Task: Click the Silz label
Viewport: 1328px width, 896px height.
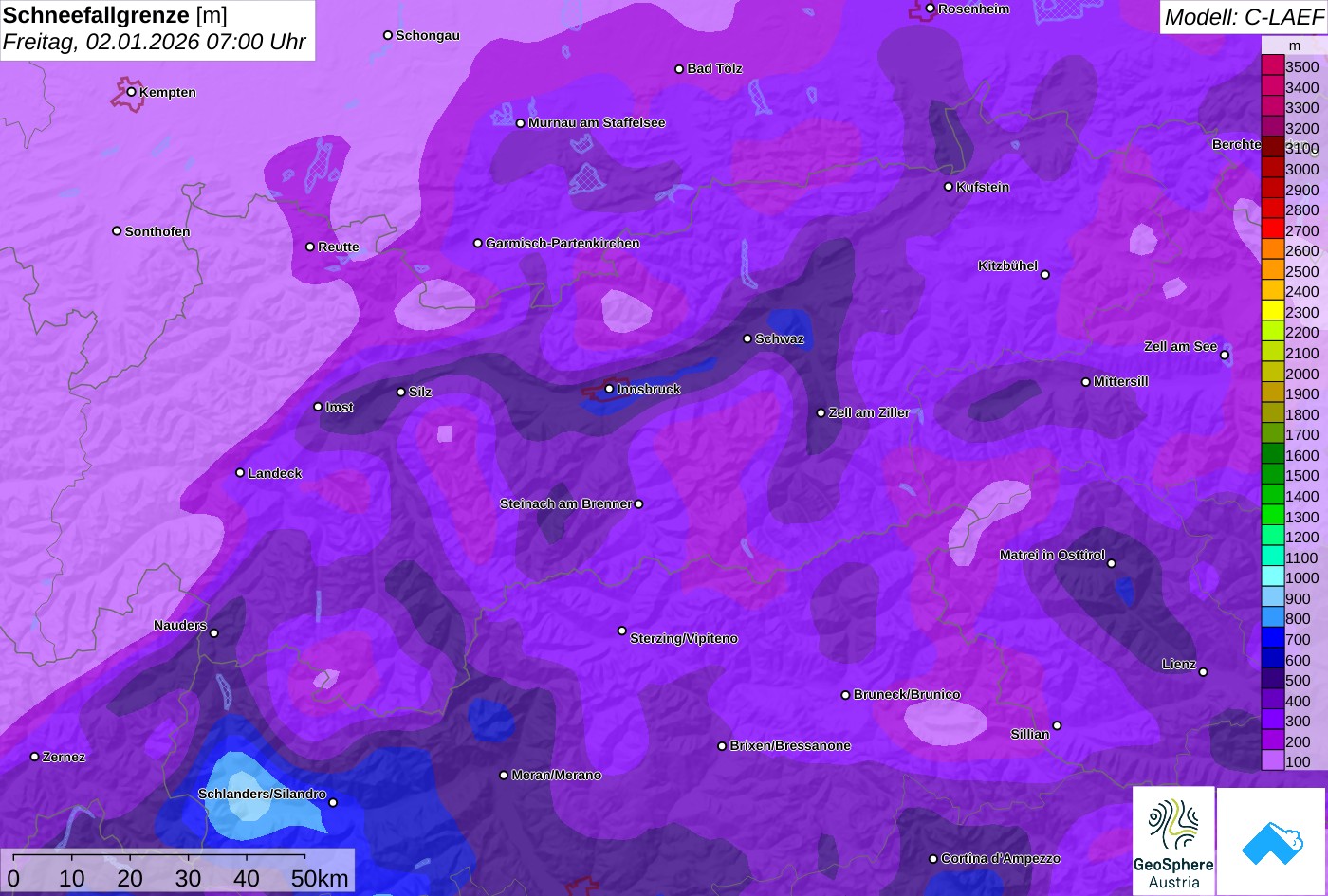Action: tap(420, 392)
